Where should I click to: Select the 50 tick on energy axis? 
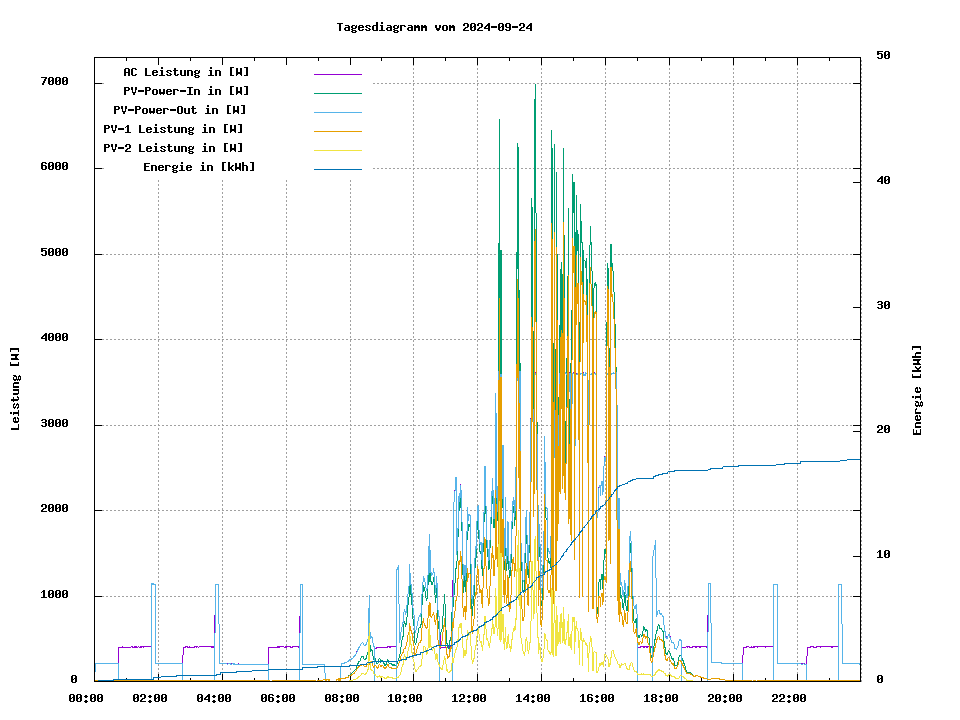pyautogui.click(x=883, y=56)
